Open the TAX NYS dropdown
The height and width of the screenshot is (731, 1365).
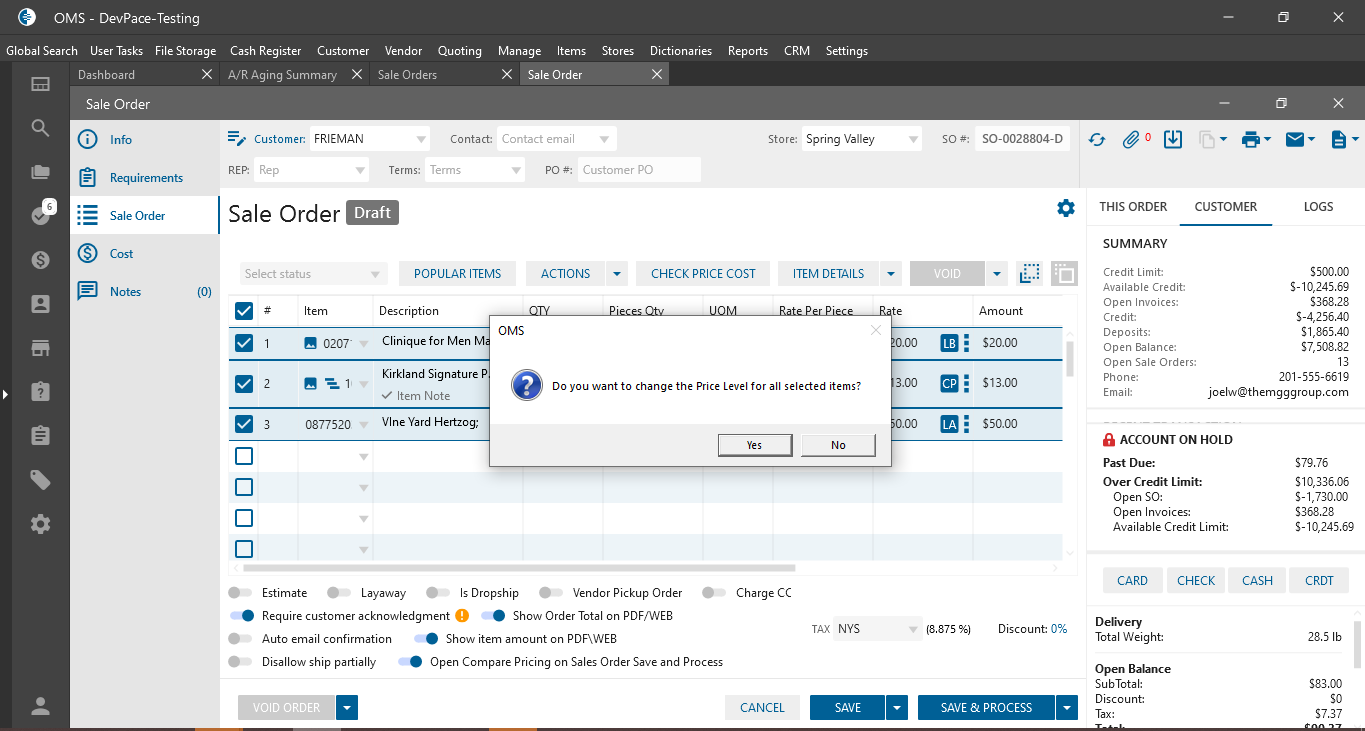[878, 629]
